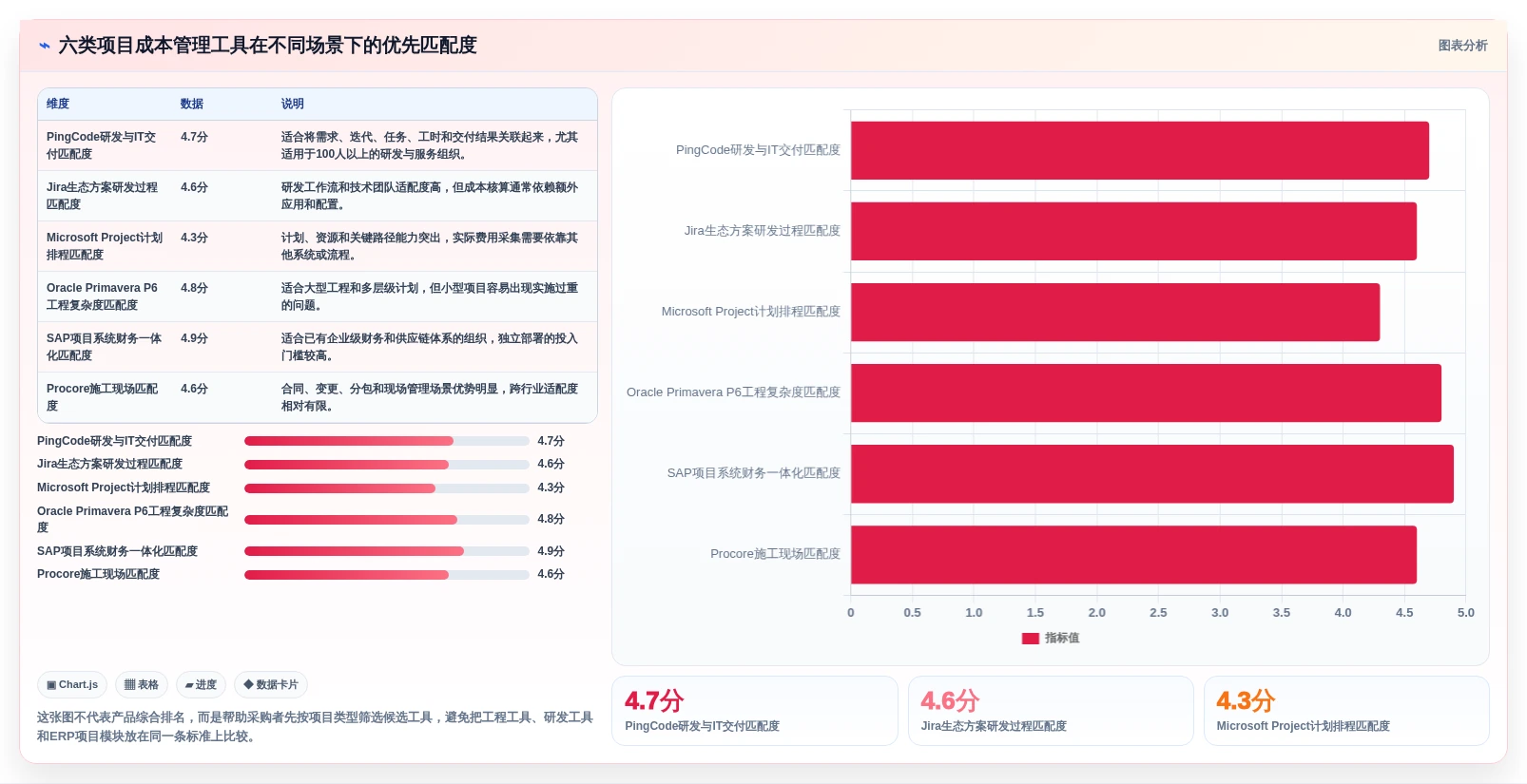This screenshot has width=1527, height=784.
Task: Select the 数据卡片 tag
Action: coord(271,684)
